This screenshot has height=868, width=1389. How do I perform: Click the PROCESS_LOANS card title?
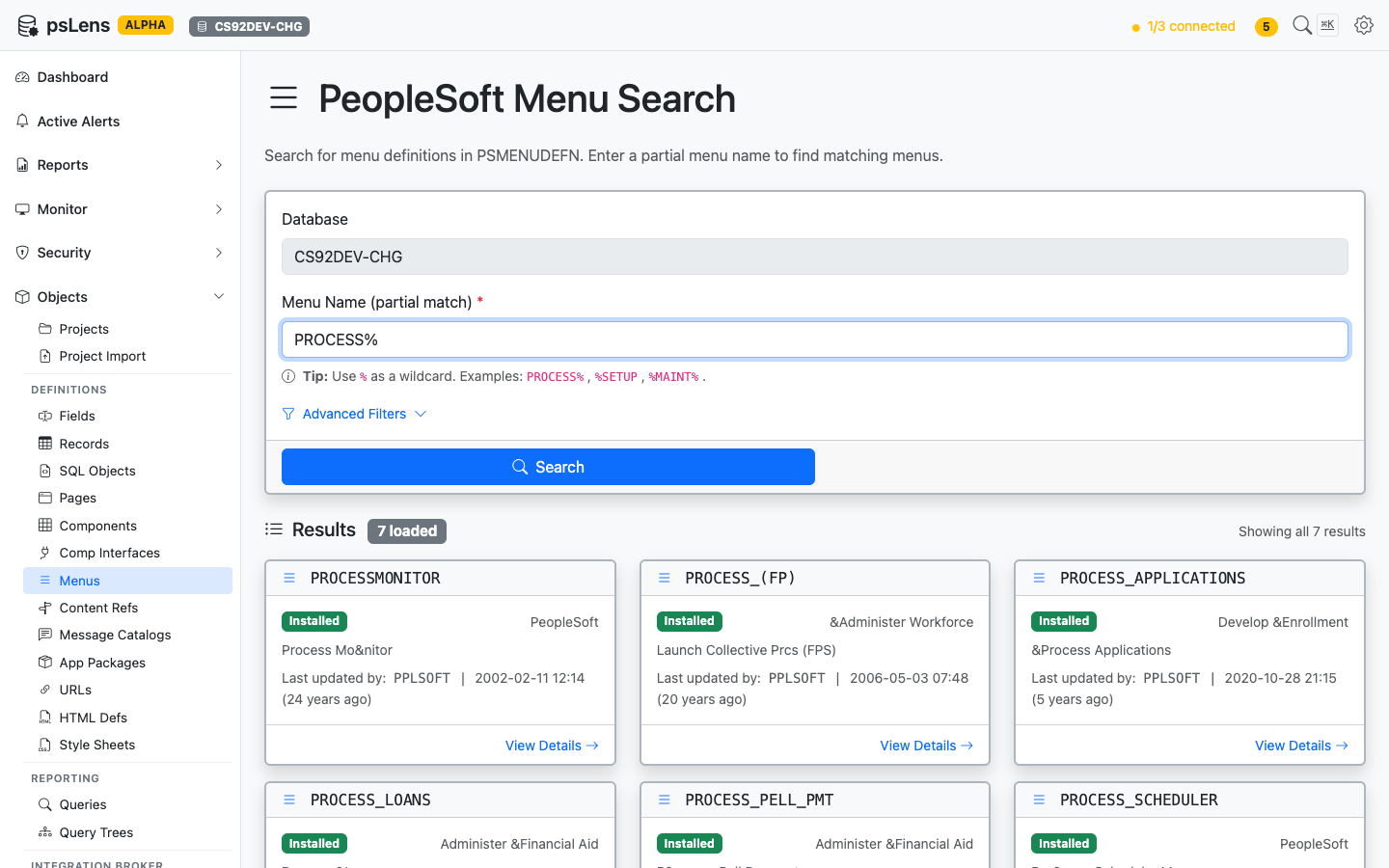coord(370,800)
